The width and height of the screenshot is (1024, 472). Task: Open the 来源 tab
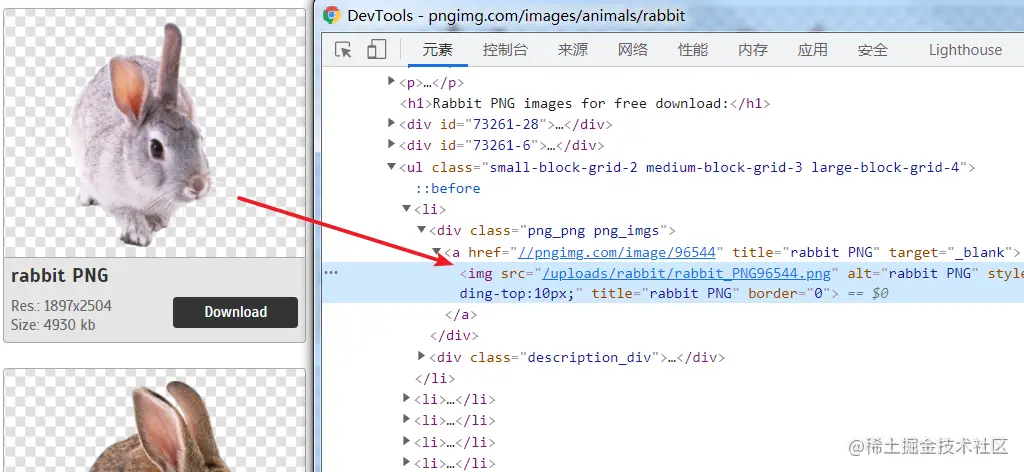tap(573, 50)
